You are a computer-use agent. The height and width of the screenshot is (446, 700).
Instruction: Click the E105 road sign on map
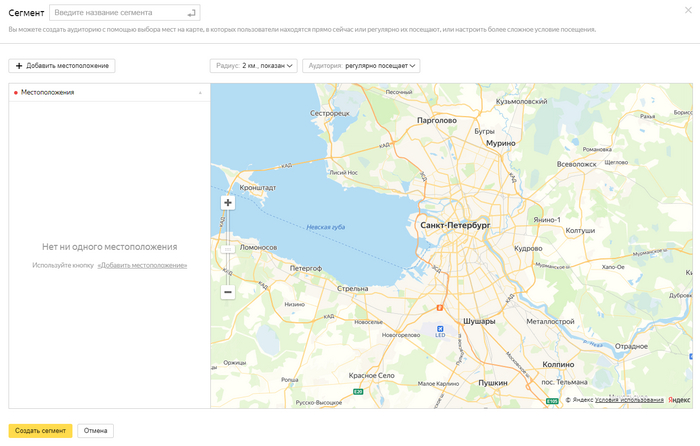[x=552, y=401]
